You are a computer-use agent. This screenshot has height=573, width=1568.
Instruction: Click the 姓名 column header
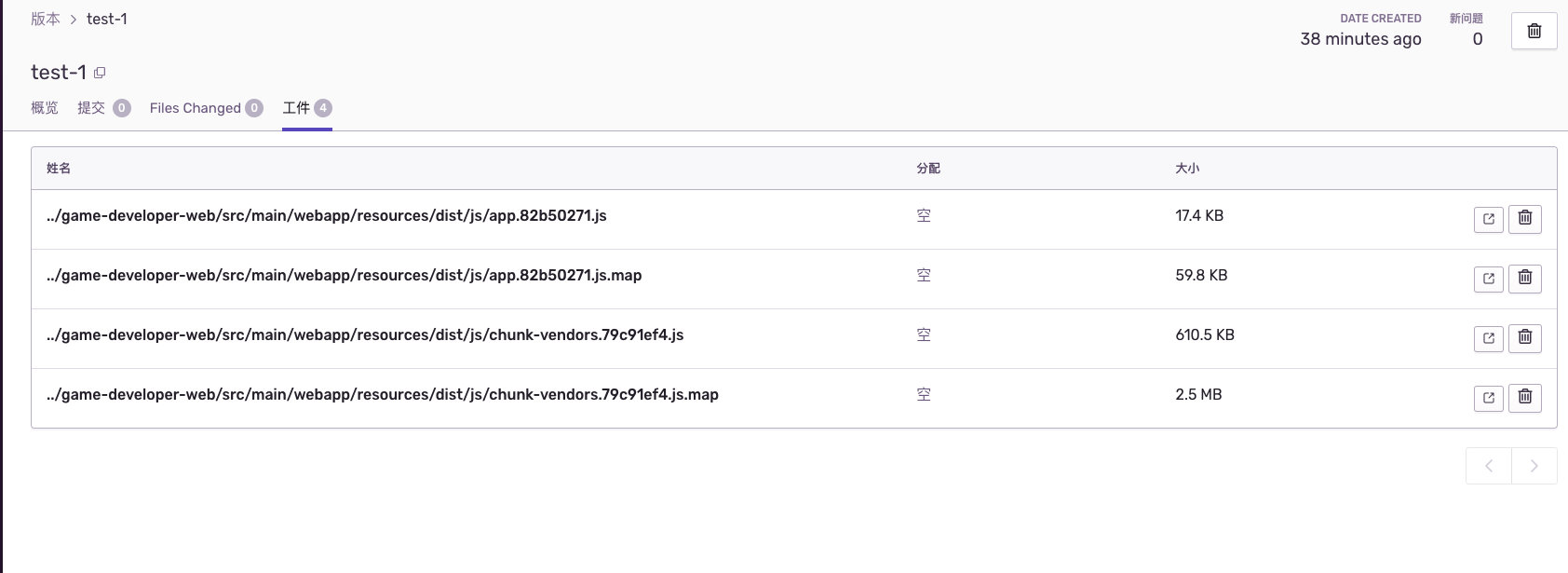[x=59, y=169]
